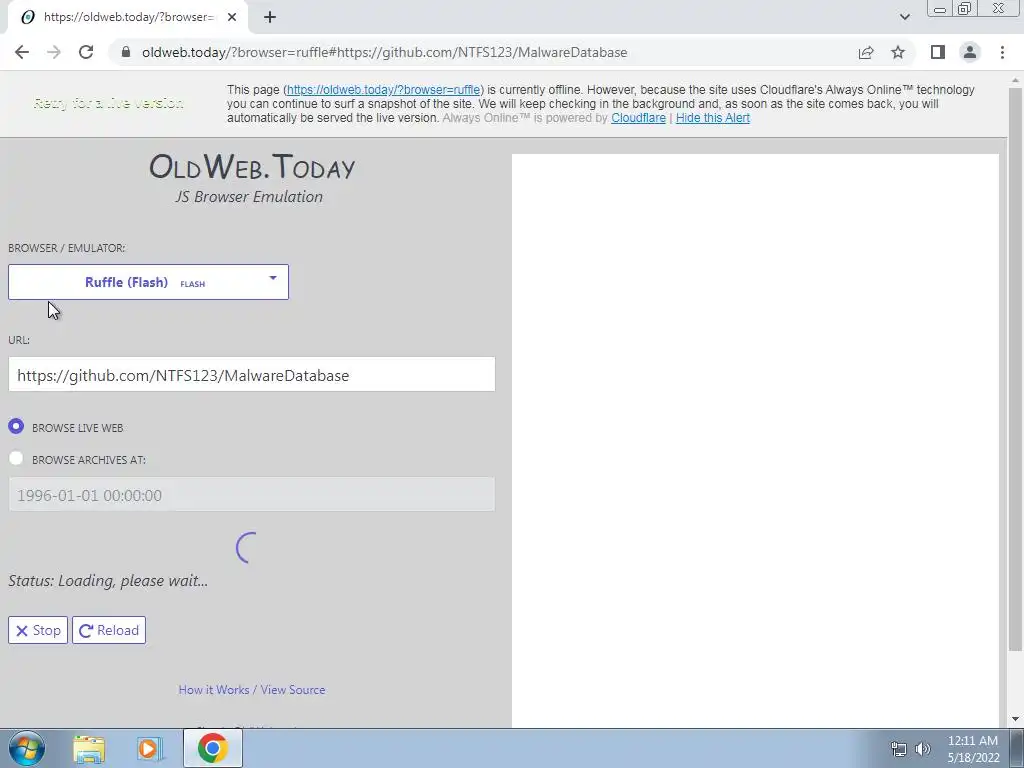Screen dimensions: 1024x768
Task: Click the network tray icon
Action: click(899, 749)
